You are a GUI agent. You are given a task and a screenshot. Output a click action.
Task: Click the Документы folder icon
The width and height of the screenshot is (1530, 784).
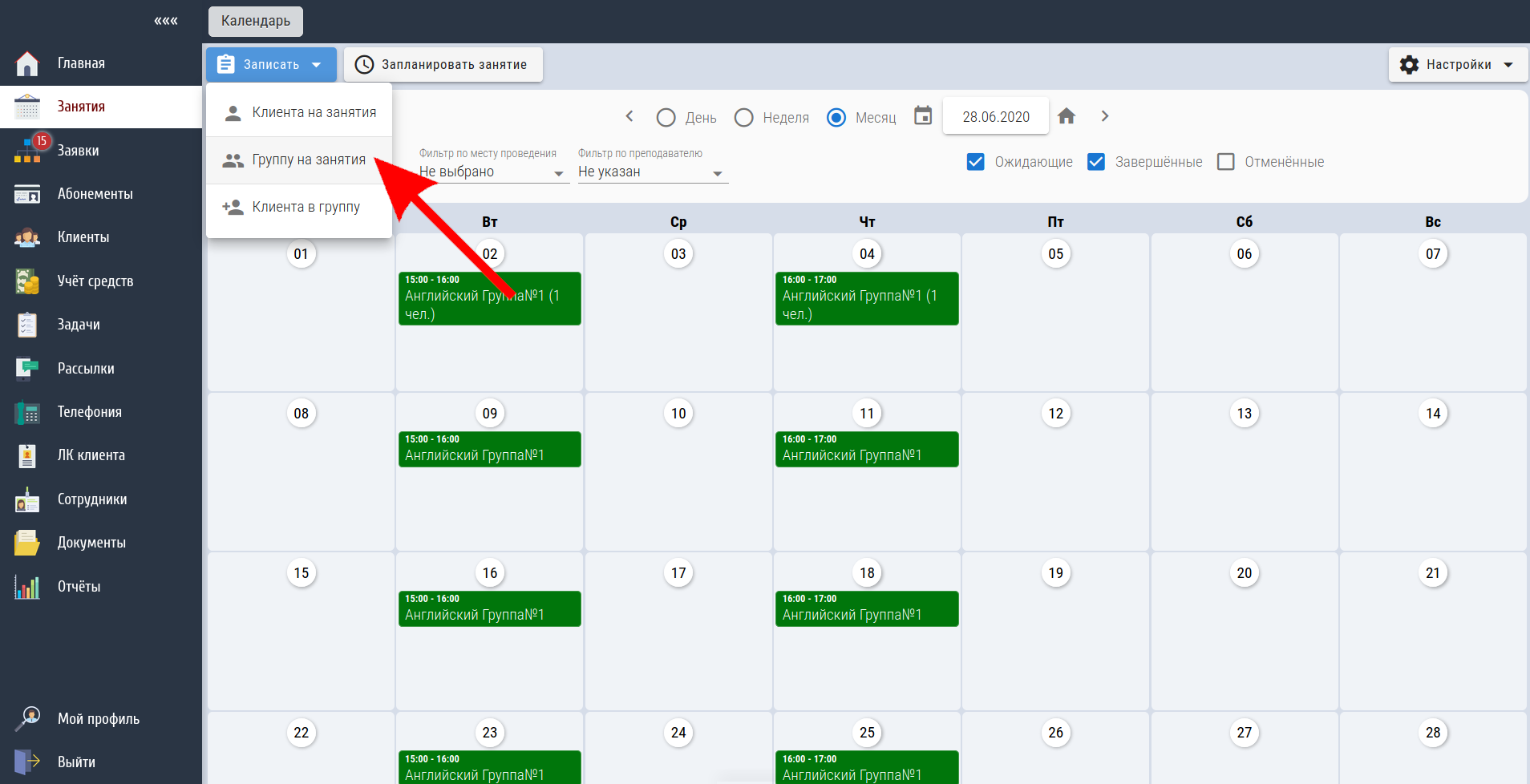(27, 543)
